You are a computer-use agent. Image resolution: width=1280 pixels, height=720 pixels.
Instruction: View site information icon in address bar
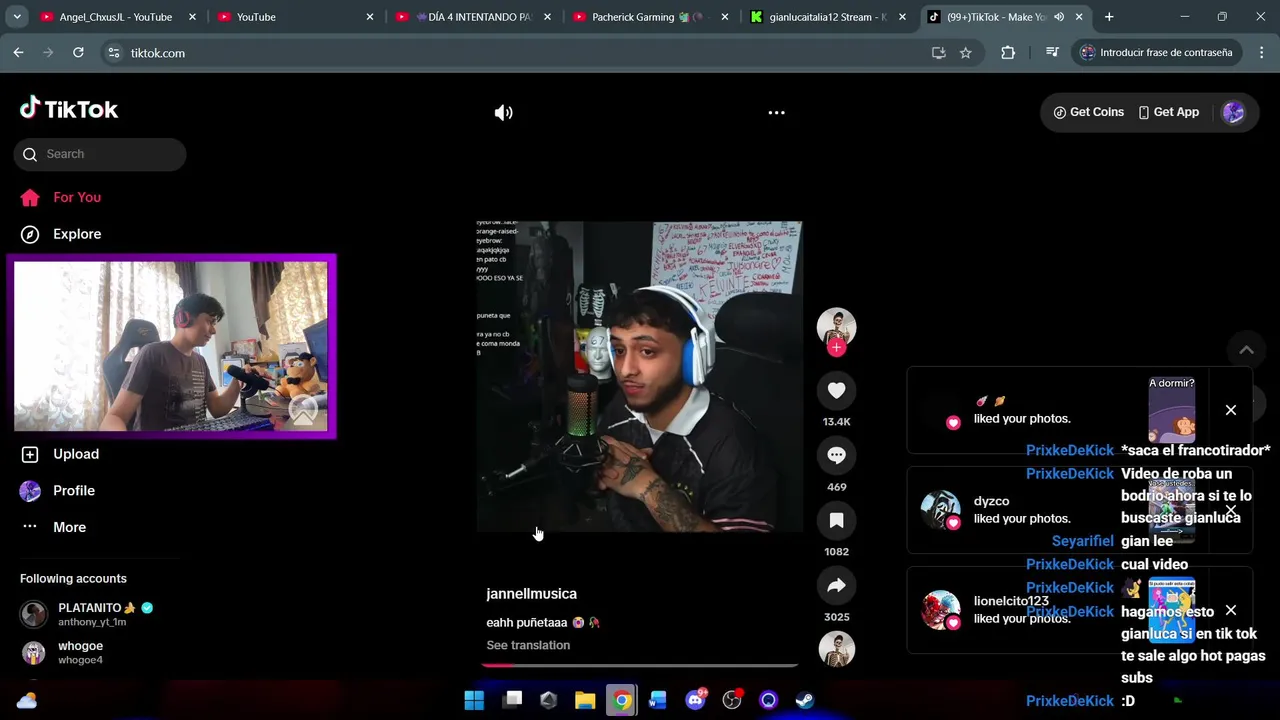[114, 53]
